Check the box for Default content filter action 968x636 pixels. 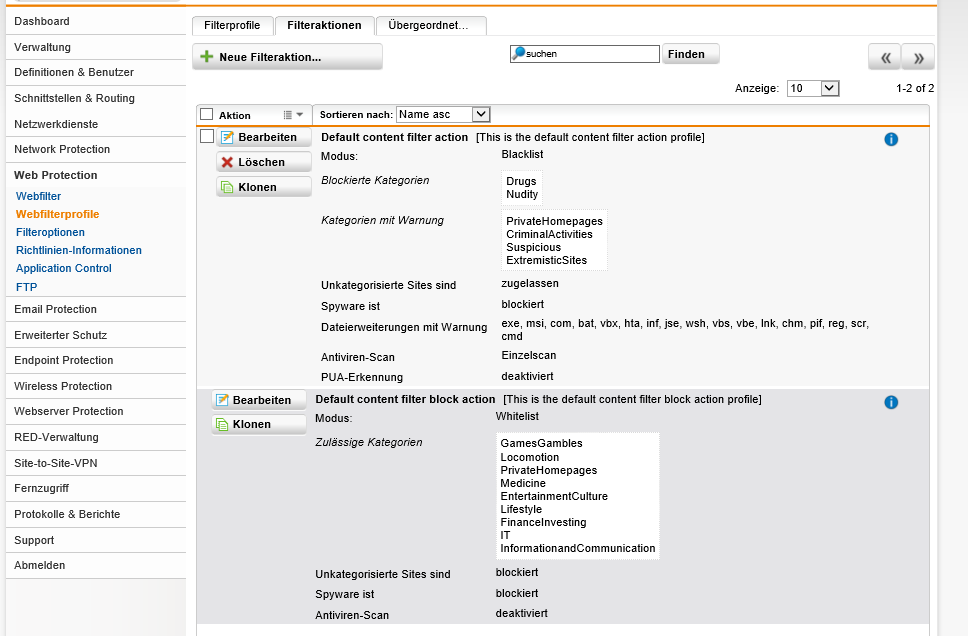(207, 136)
